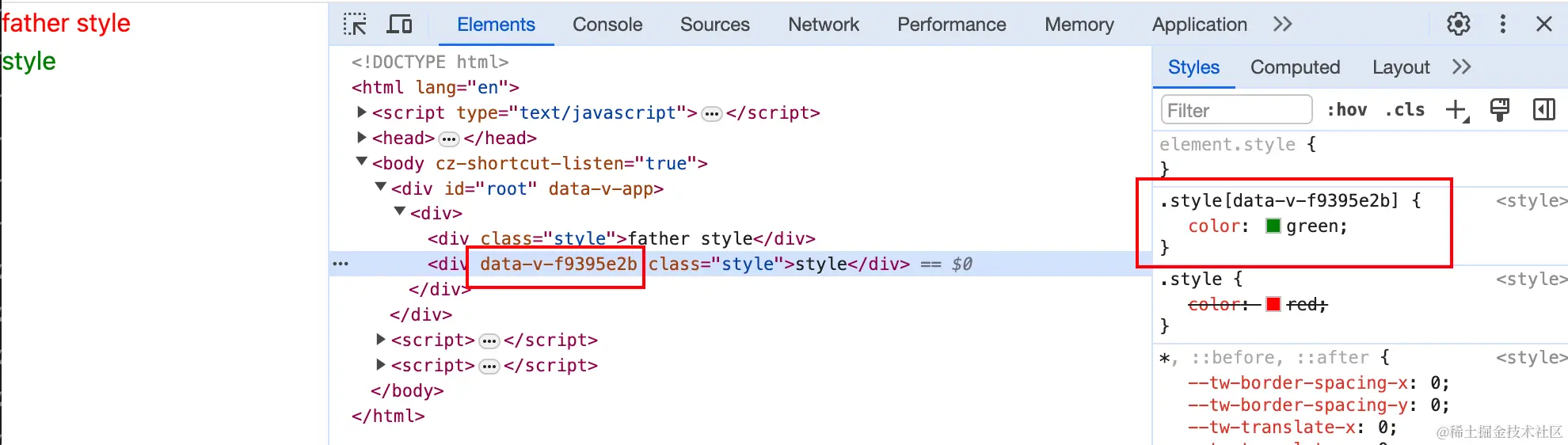
Task: Show more DevTools tabs after Application
Action: click(1283, 25)
